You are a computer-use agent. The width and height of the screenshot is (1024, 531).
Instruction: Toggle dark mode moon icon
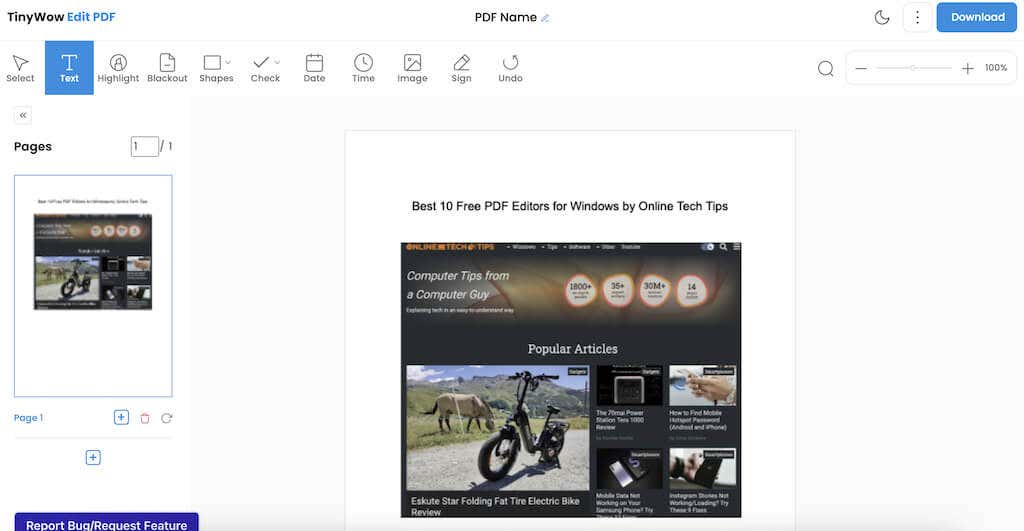pyautogui.click(x=882, y=18)
